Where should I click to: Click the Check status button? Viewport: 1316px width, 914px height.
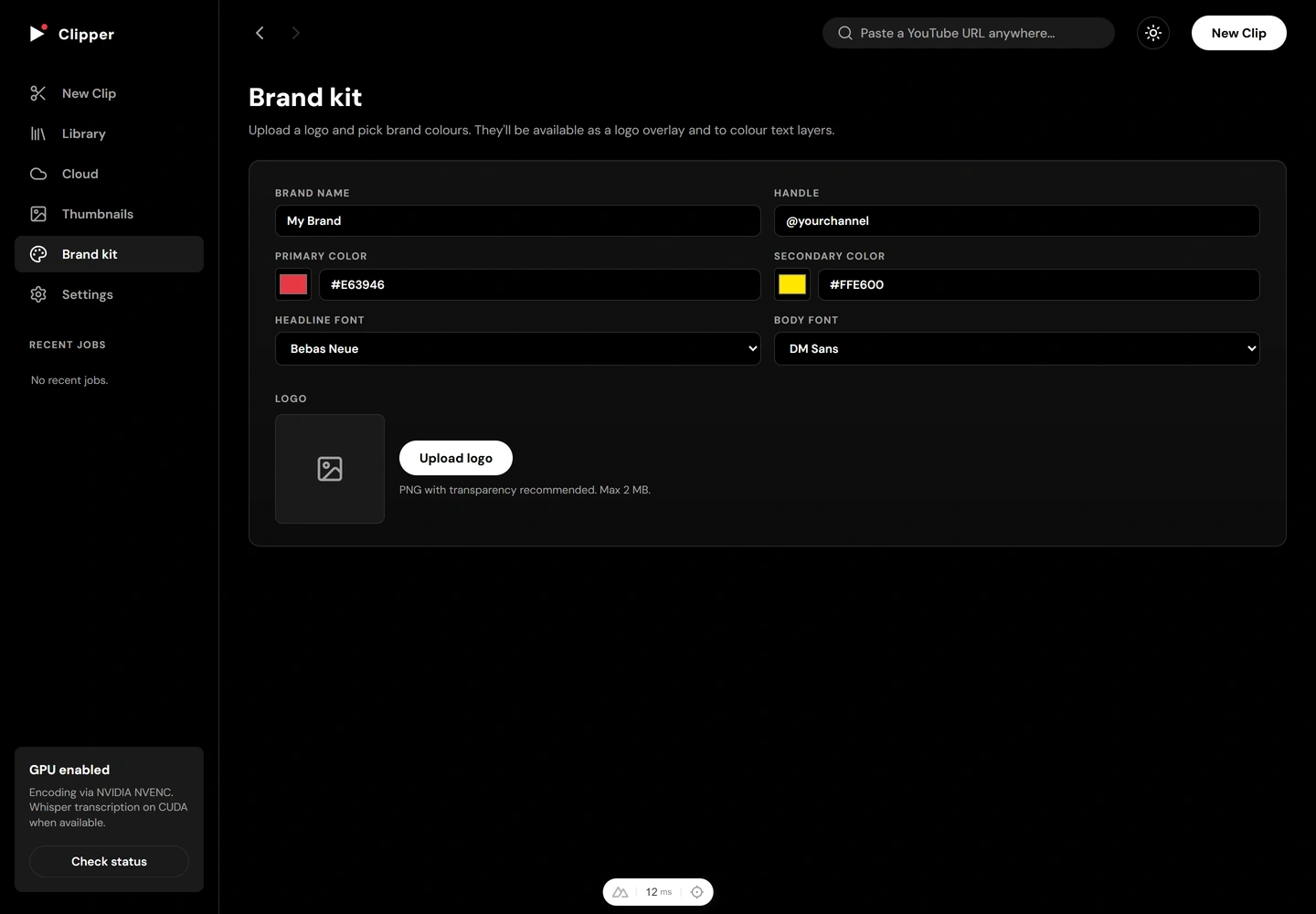click(x=109, y=862)
